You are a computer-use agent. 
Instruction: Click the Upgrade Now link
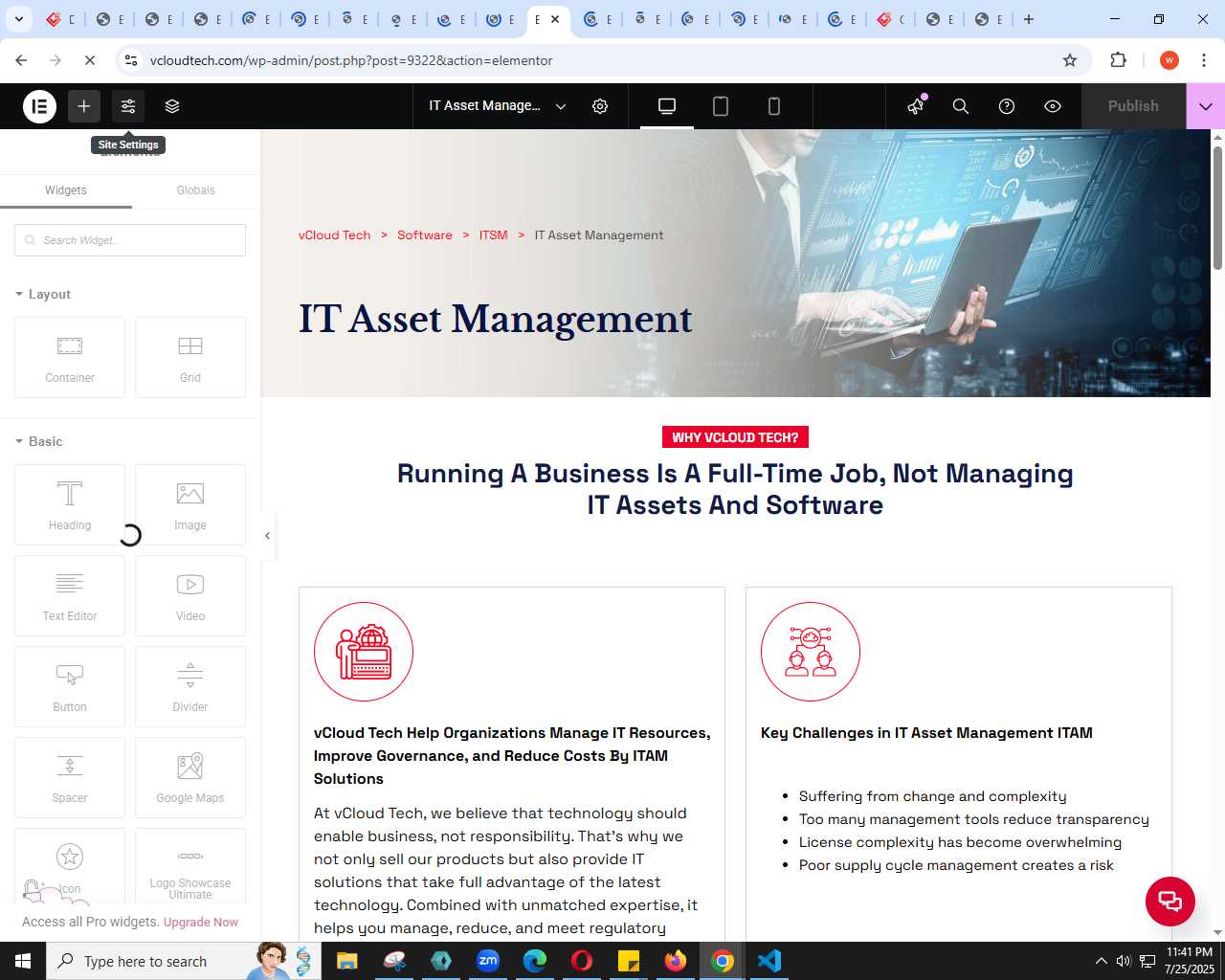tap(201, 923)
